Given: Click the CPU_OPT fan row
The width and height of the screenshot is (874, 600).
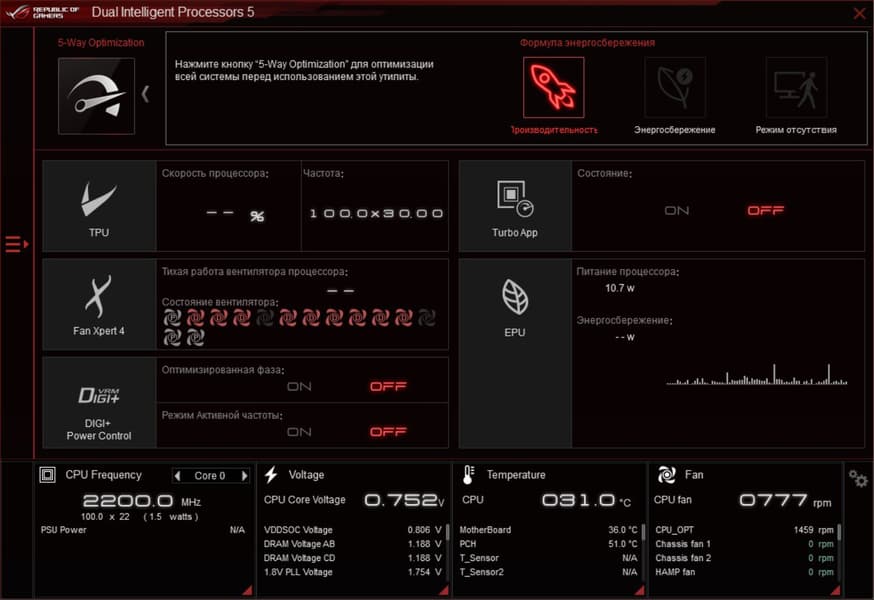Looking at the screenshot, I should (745, 530).
